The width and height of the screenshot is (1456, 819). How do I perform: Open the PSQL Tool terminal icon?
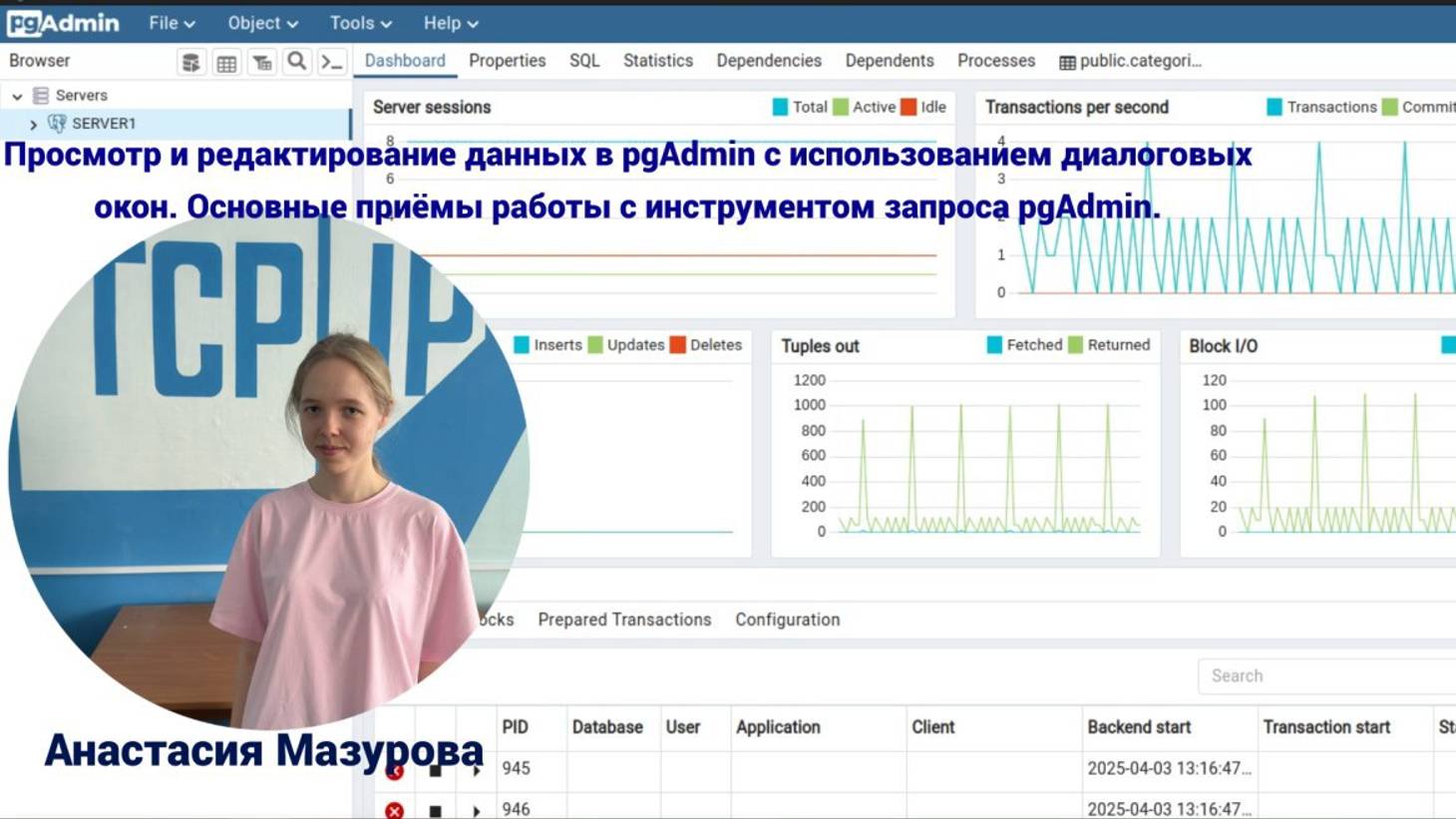click(331, 62)
